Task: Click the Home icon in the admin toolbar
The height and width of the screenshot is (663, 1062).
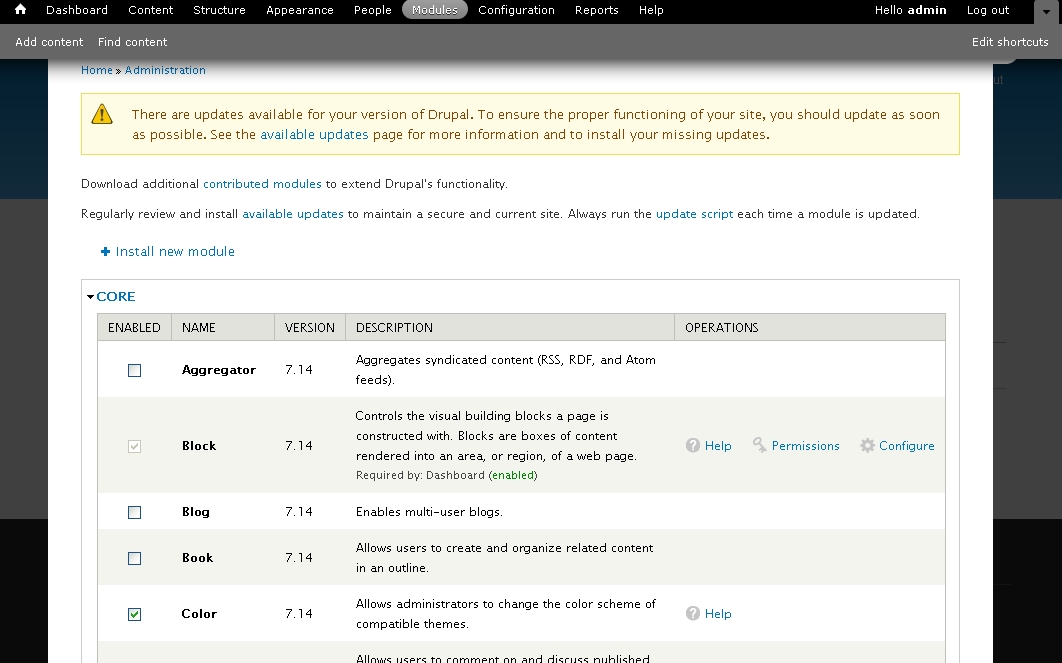Action: [20, 10]
